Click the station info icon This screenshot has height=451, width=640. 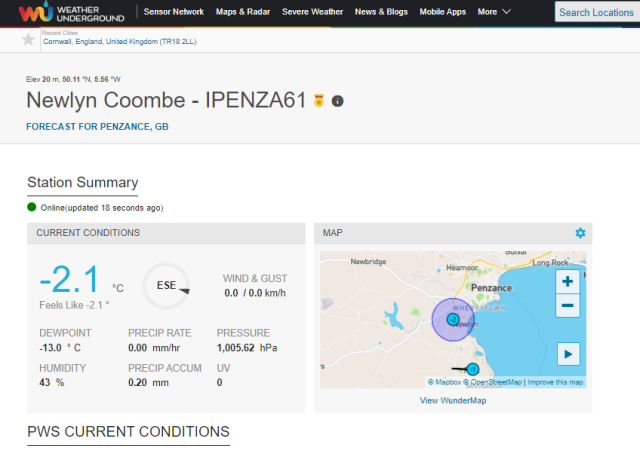pyautogui.click(x=337, y=101)
